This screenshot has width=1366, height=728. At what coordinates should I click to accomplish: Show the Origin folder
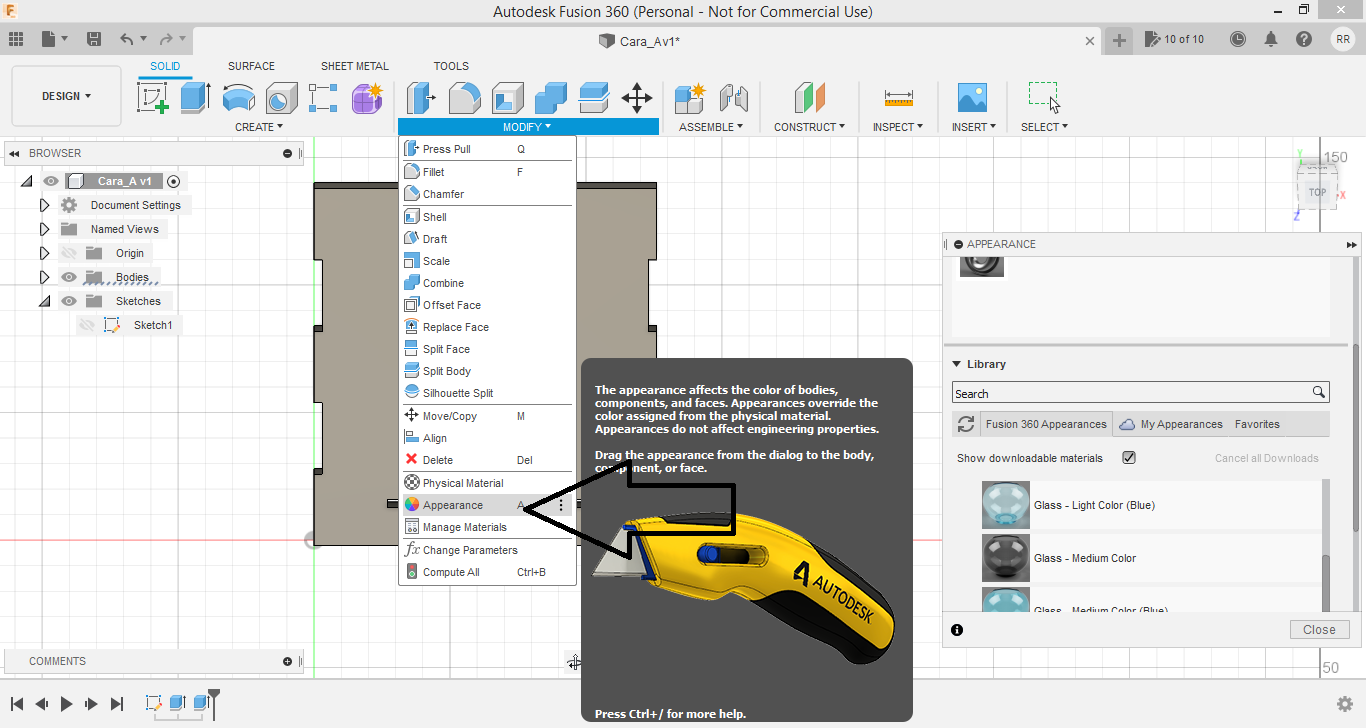69,253
